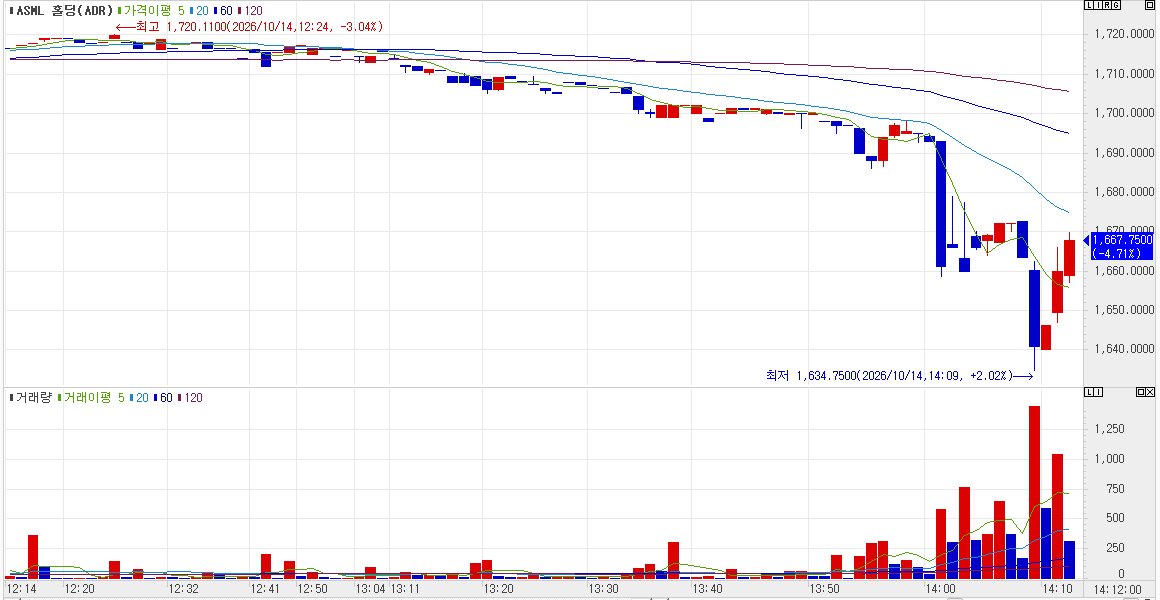This screenshot has height=600, width=1160.
Task: Click the 최저 1,634.7500 low annotation
Action: pos(900,376)
